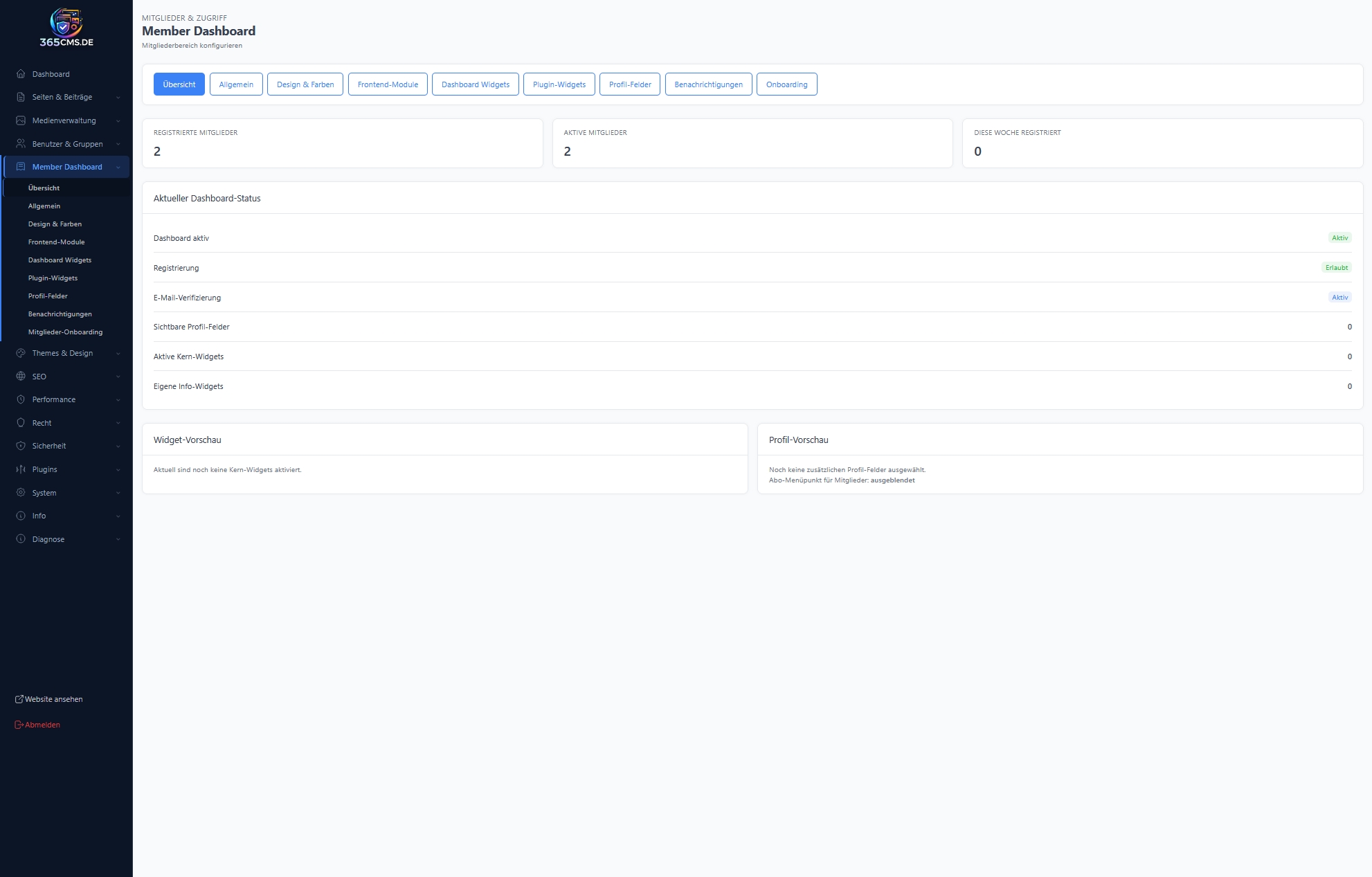This screenshot has width=1372, height=877.
Task: Click the Diagnose info icon
Action: (21, 539)
